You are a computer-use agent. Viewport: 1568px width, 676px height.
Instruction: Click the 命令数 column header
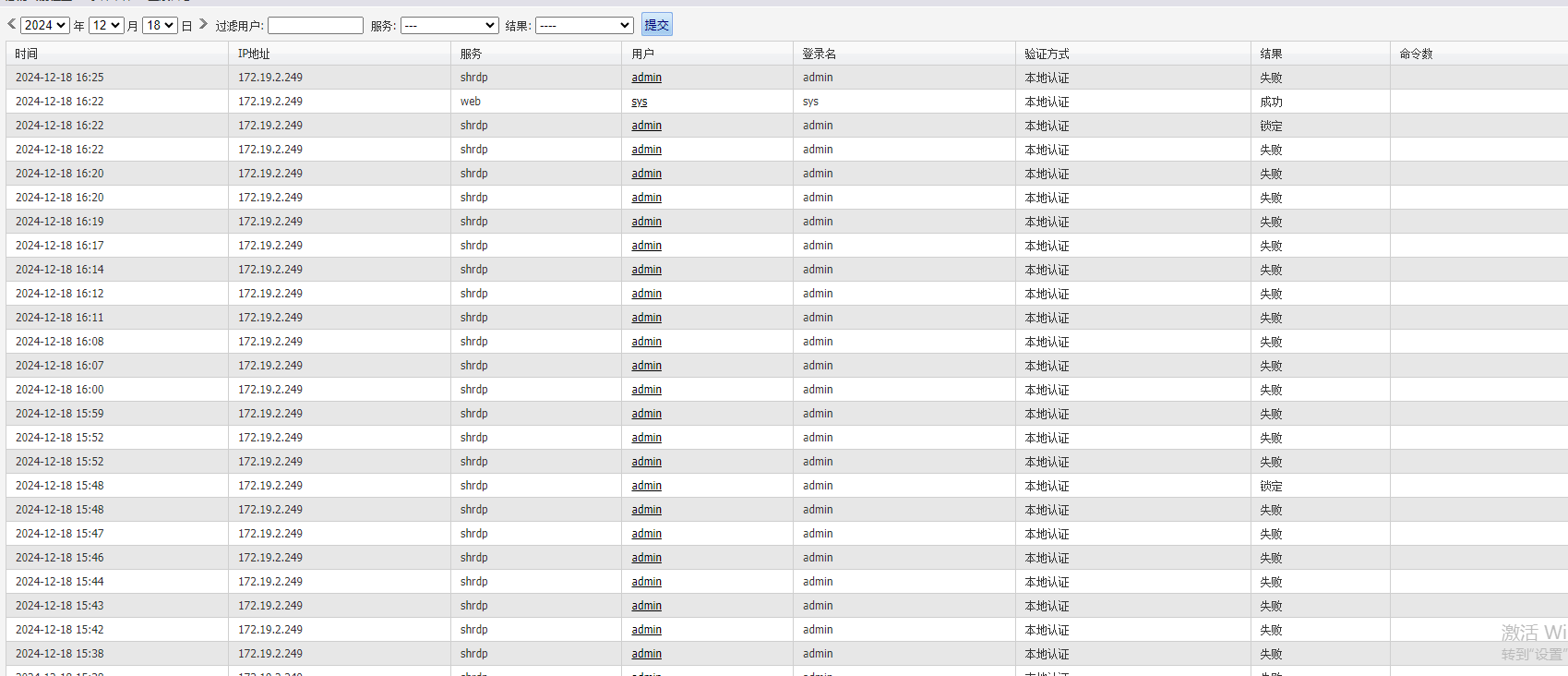tap(1416, 54)
